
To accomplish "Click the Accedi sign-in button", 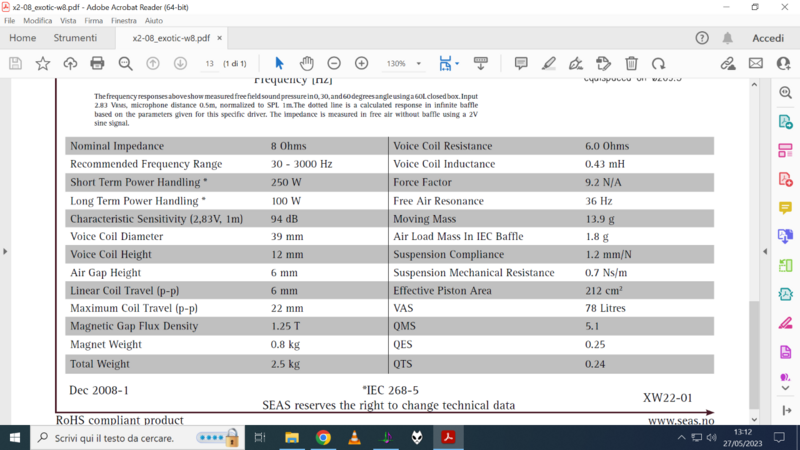I will (767, 38).
